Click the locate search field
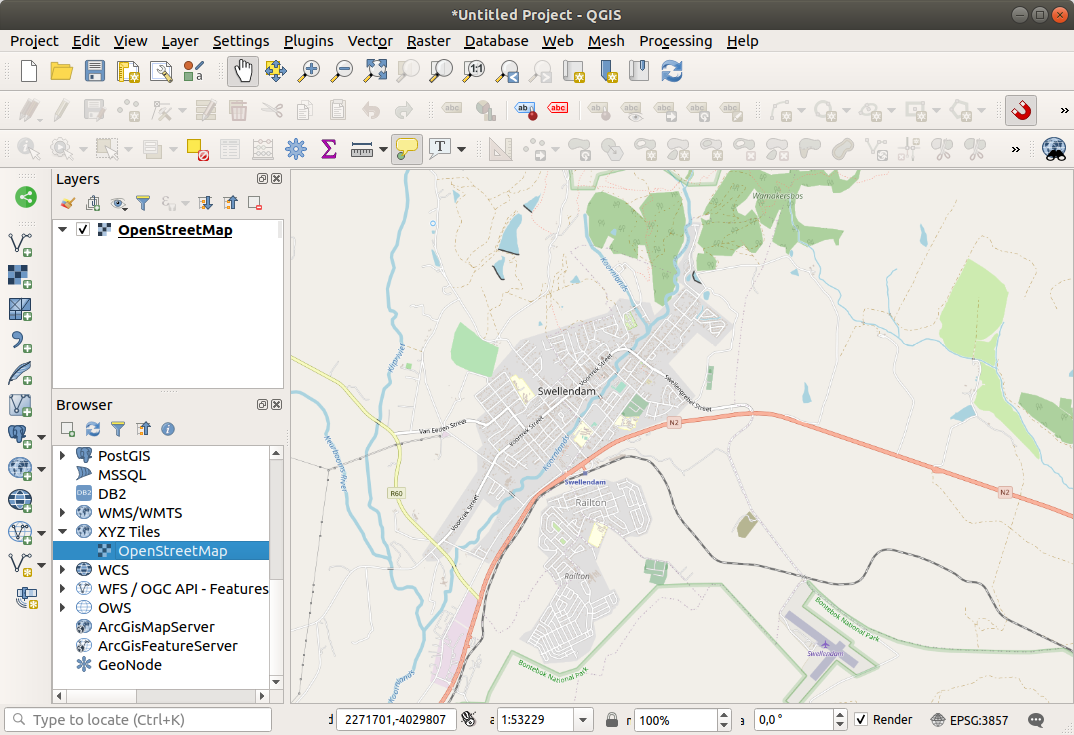The height and width of the screenshot is (735, 1074). 137,719
